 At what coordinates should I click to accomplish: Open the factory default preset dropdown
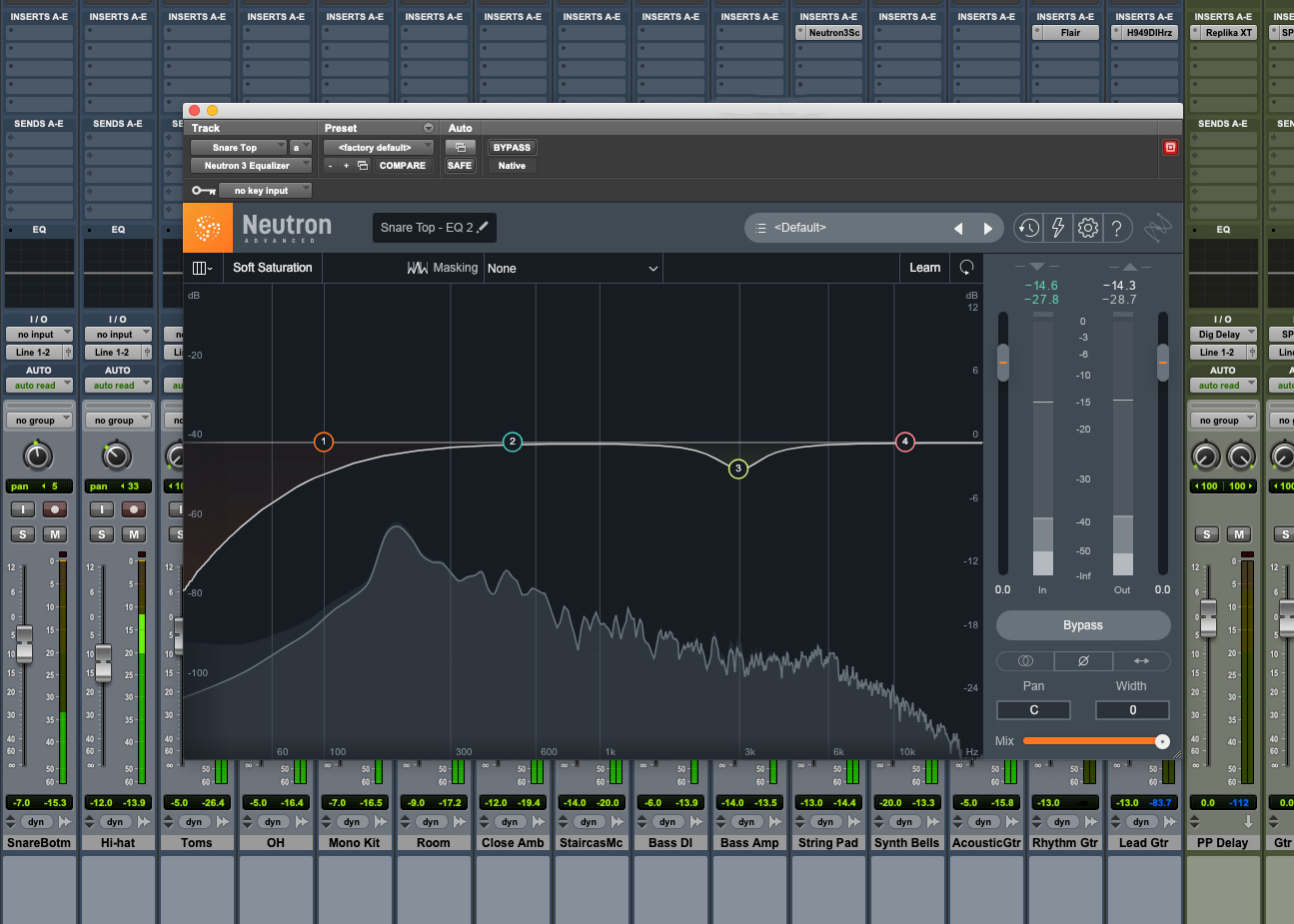378,148
